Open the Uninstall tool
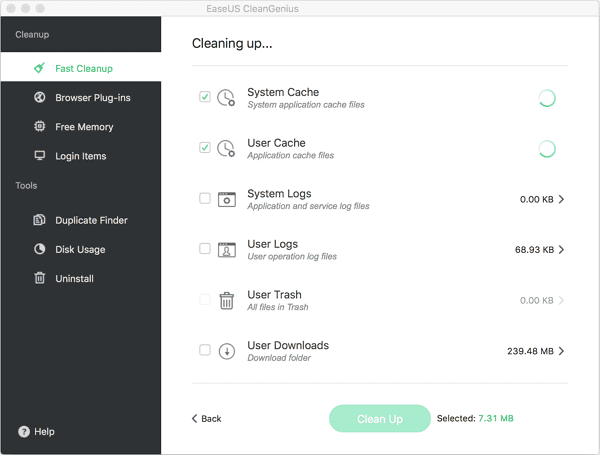The width and height of the screenshot is (600, 455). pyautogui.click(x=81, y=278)
